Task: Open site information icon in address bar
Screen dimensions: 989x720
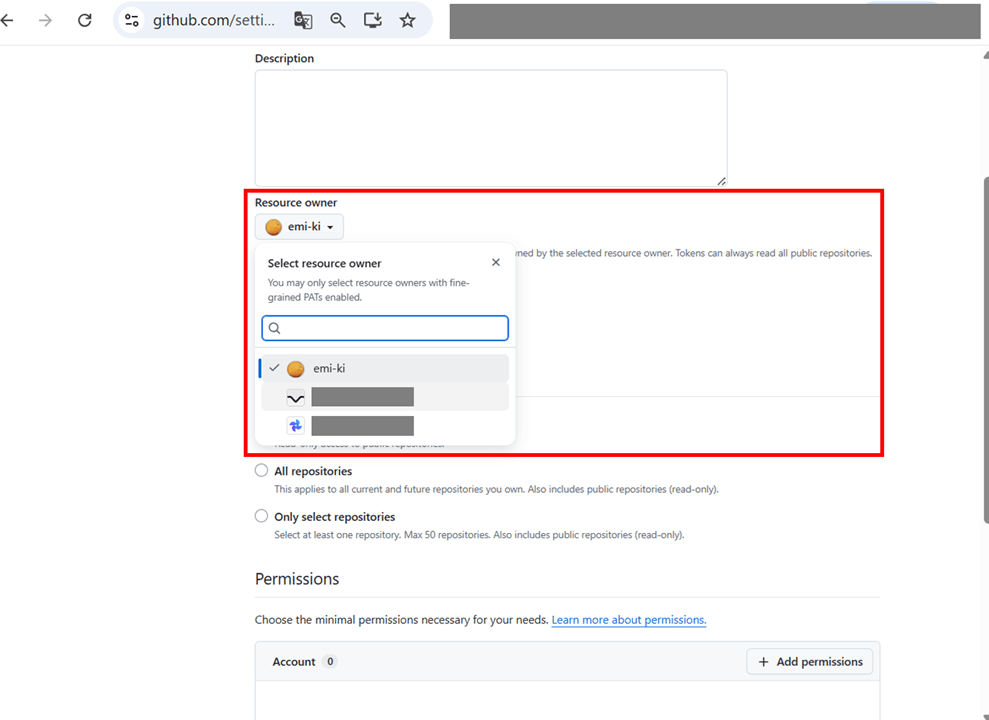Action: click(132, 20)
